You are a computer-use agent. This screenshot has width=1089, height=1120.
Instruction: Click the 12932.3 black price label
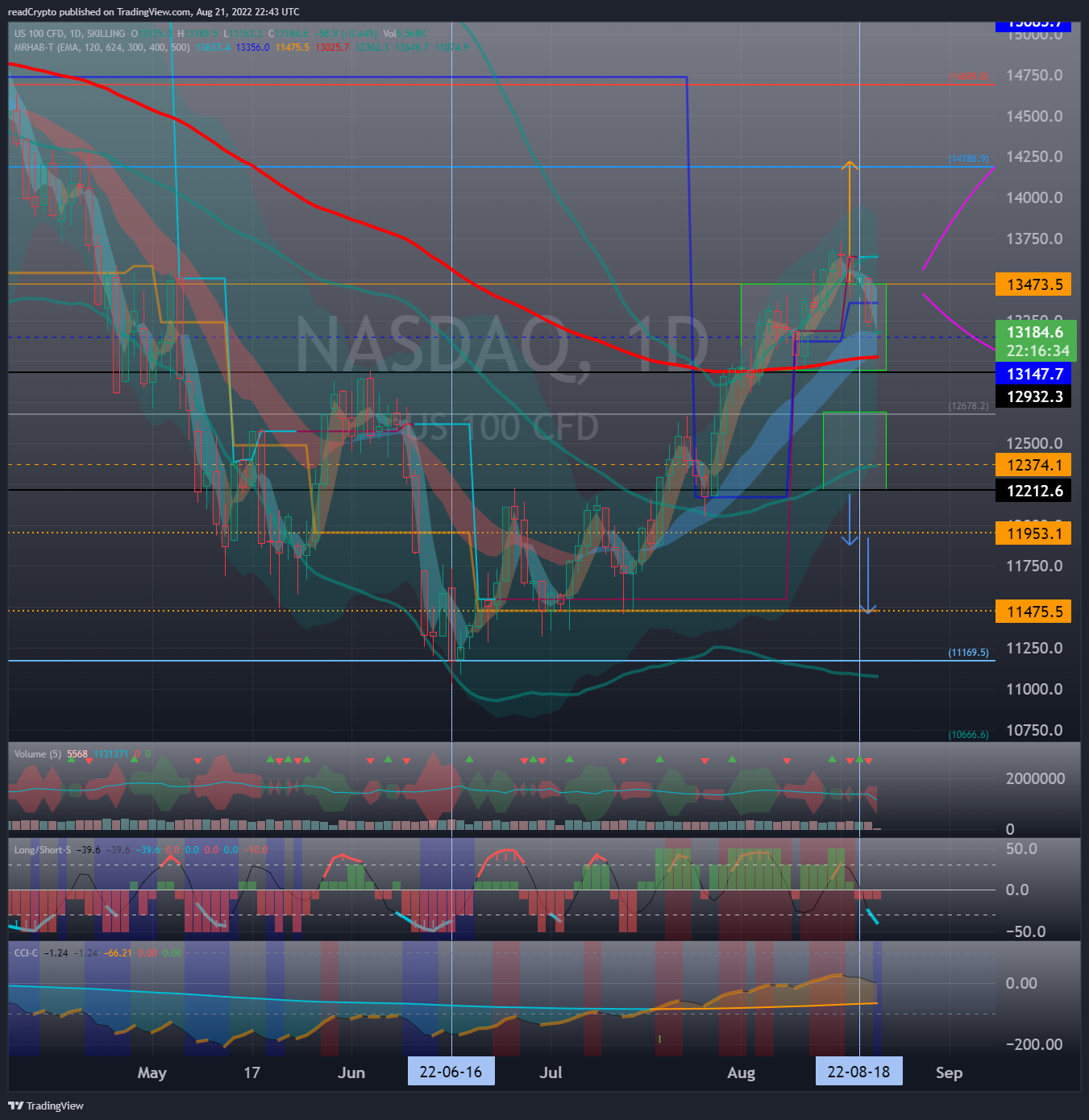1033,396
